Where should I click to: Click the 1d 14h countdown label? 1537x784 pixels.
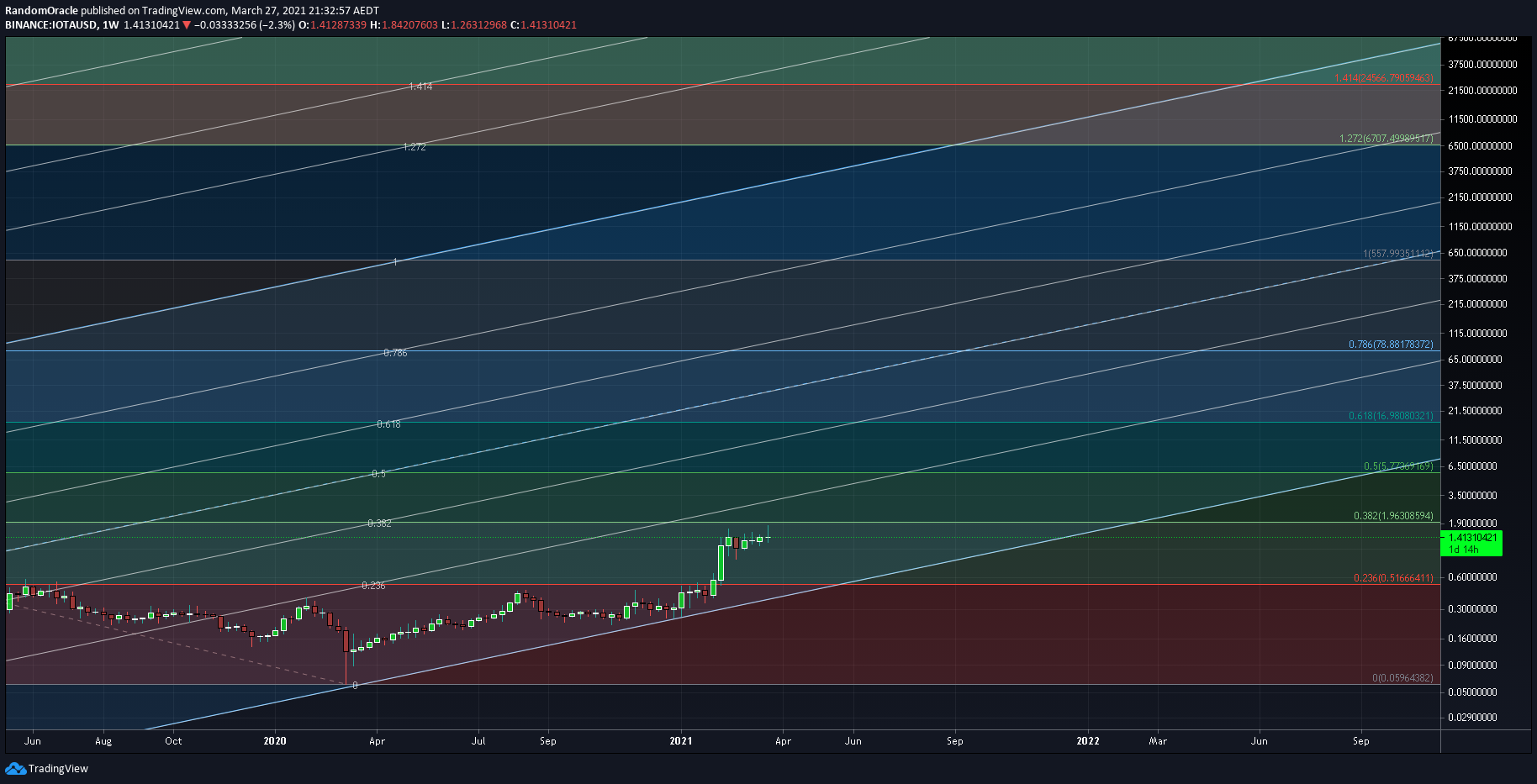pyautogui.click(x=1464, y=550)
